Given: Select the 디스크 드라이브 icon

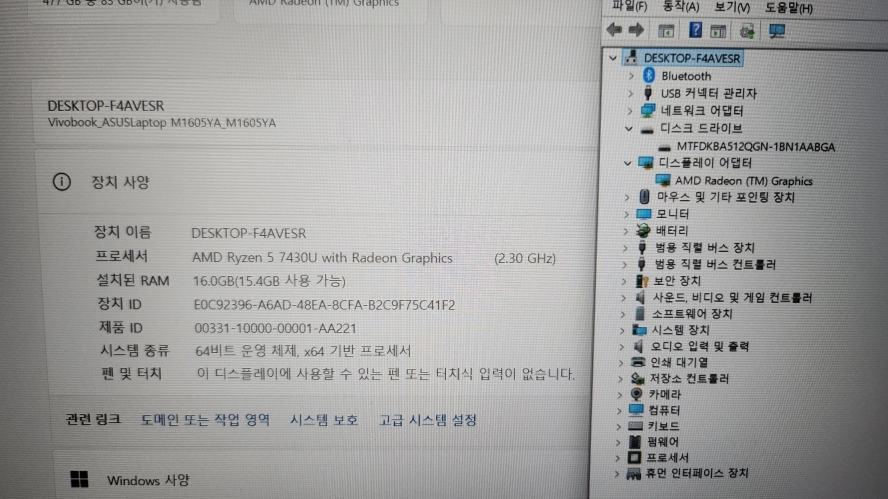Looking at the screenshot, I should [647, 129].
